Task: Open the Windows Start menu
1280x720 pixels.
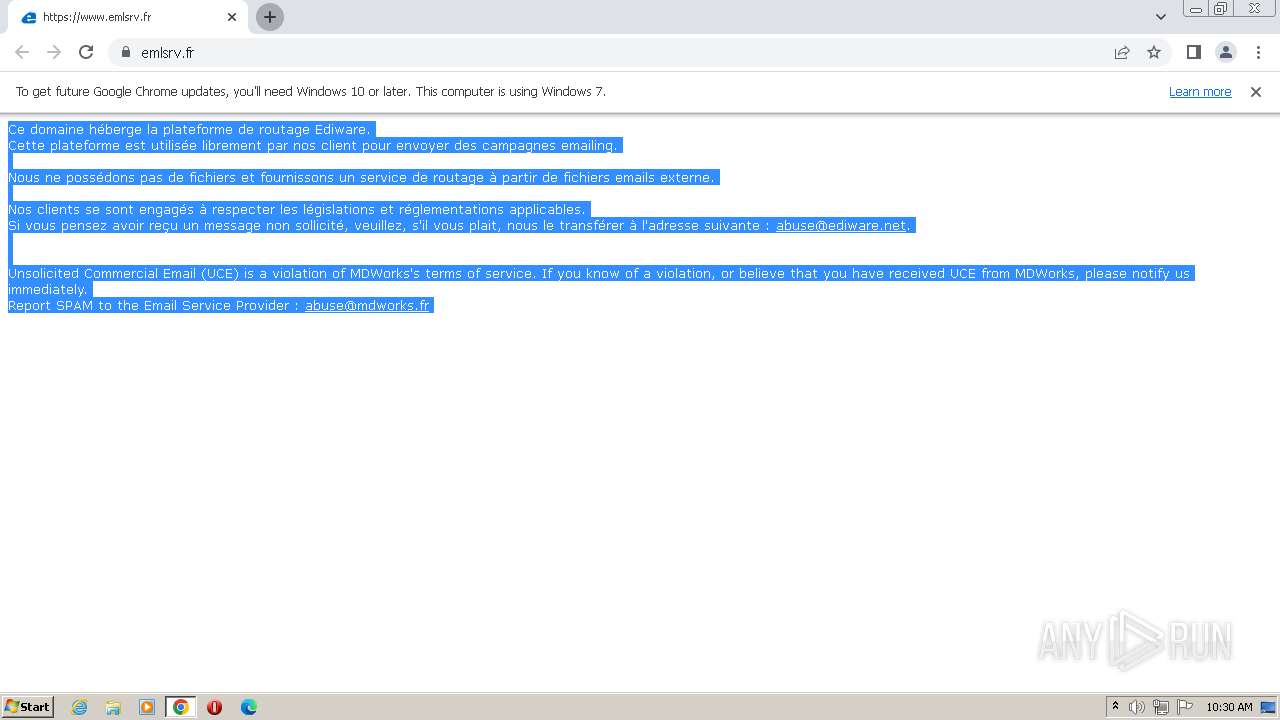Action: [28, 707]
